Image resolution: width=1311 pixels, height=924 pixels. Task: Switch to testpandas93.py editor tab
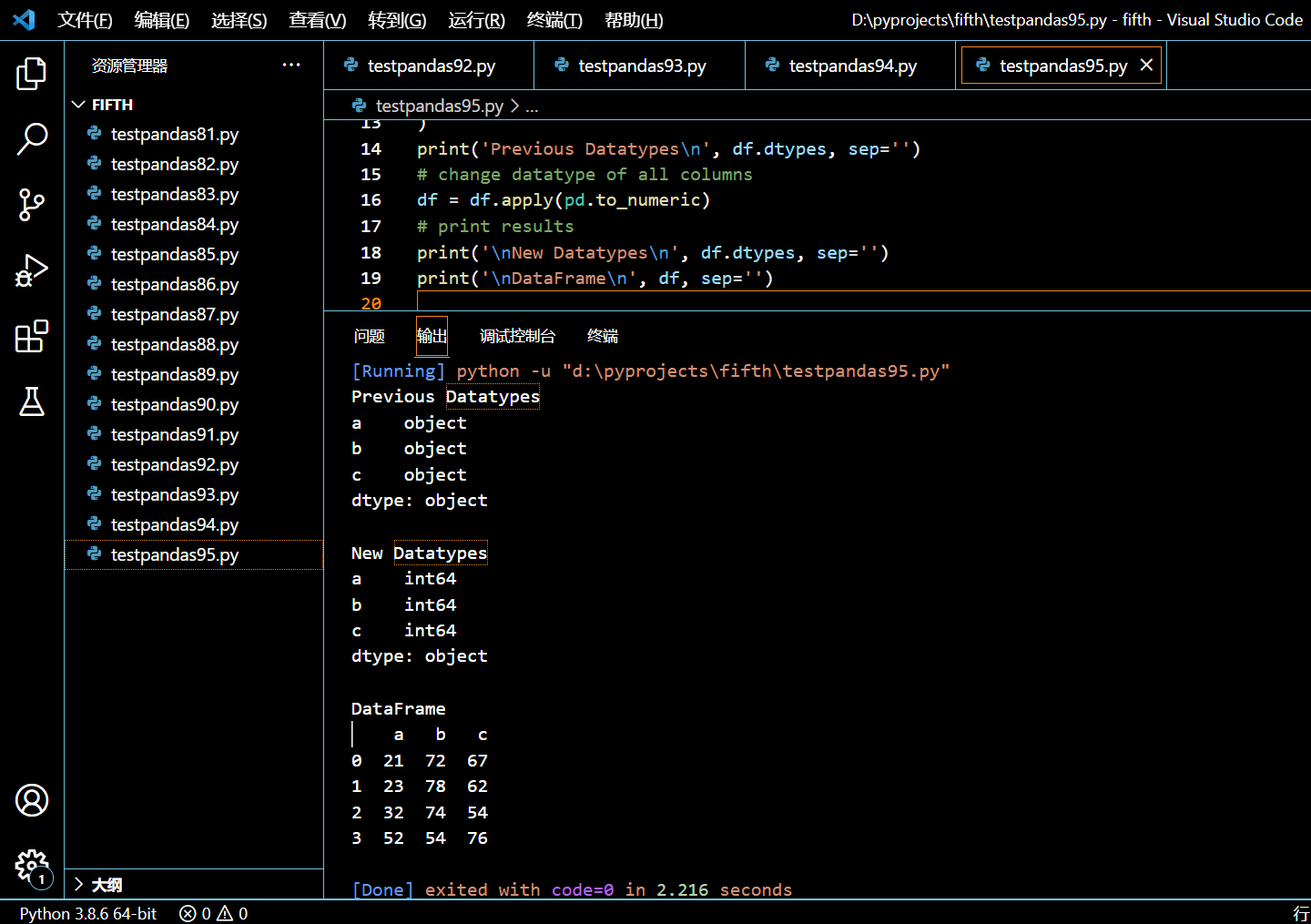pos(640,66)
